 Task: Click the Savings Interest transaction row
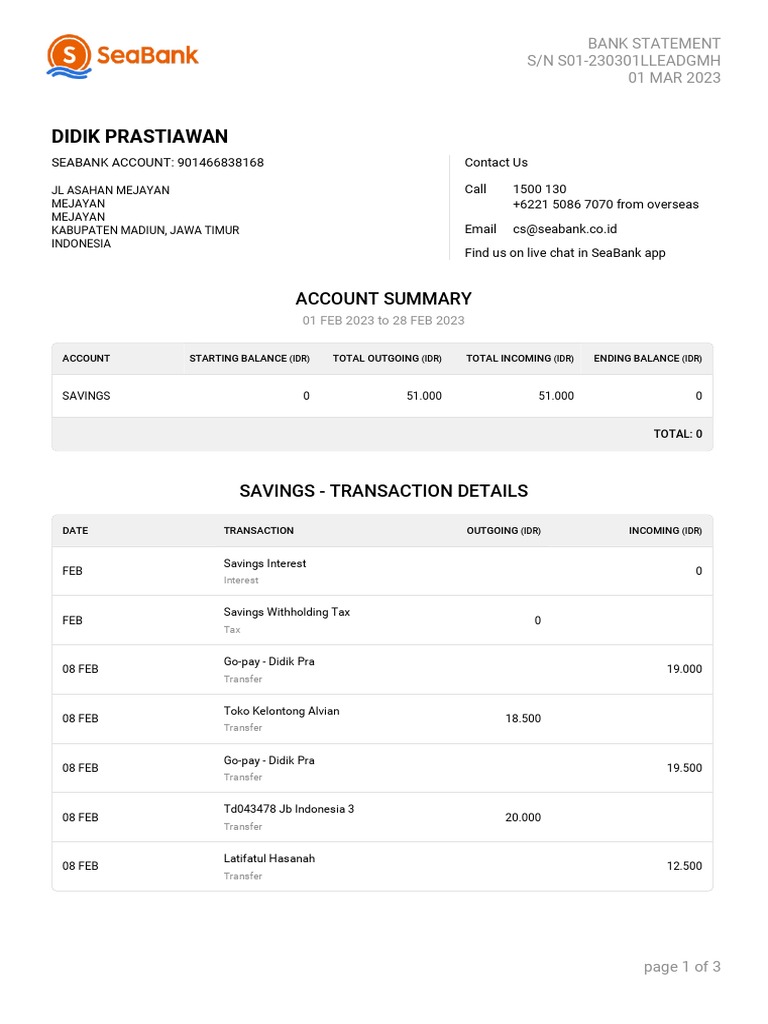tap(383, 571)
